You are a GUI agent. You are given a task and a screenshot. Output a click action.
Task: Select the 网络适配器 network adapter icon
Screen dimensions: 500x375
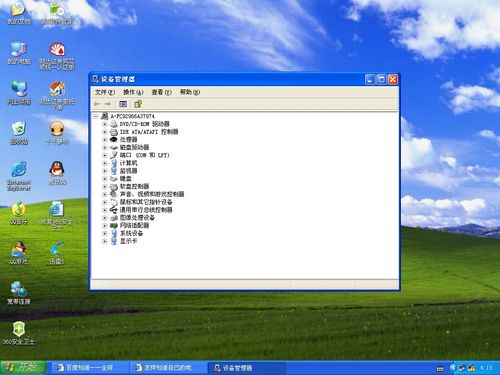point(114,226)
